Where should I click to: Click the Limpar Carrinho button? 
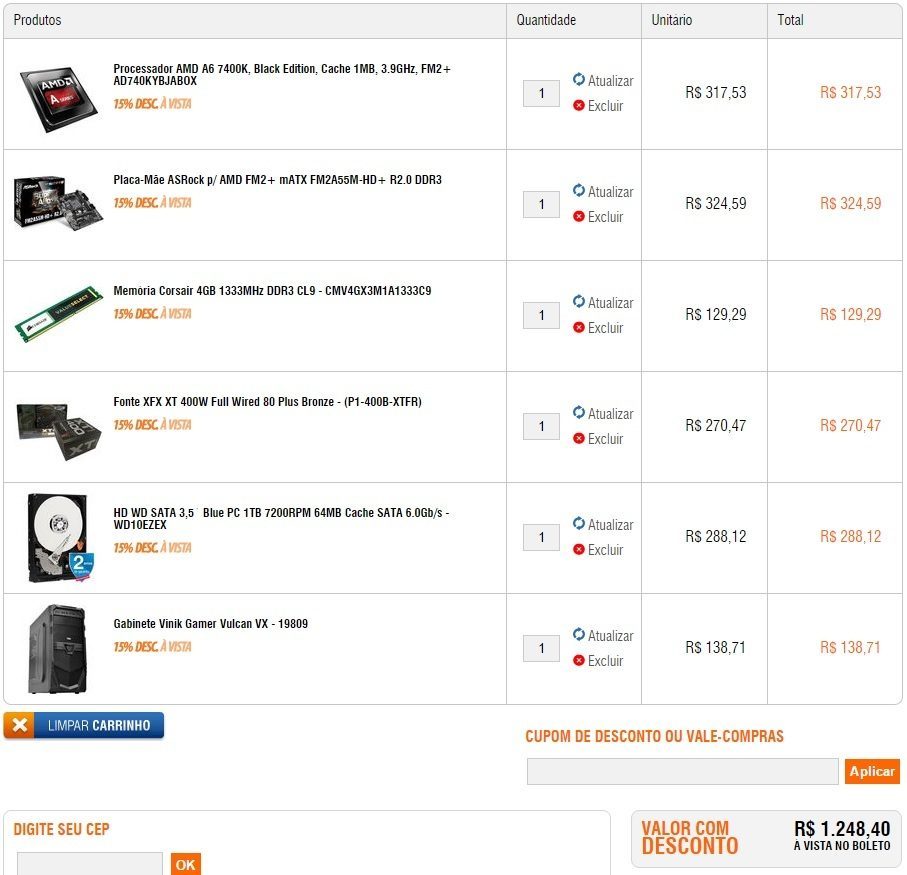[x=84, y=725]
